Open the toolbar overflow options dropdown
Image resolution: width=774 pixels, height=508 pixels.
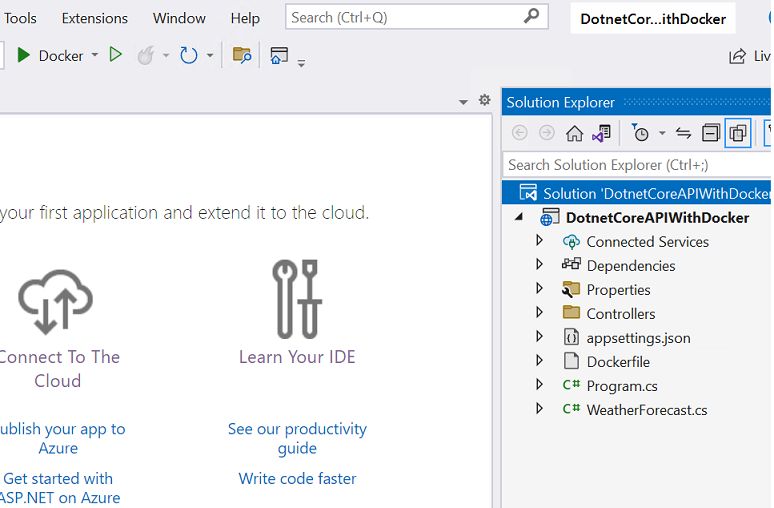tap(301, 63)
